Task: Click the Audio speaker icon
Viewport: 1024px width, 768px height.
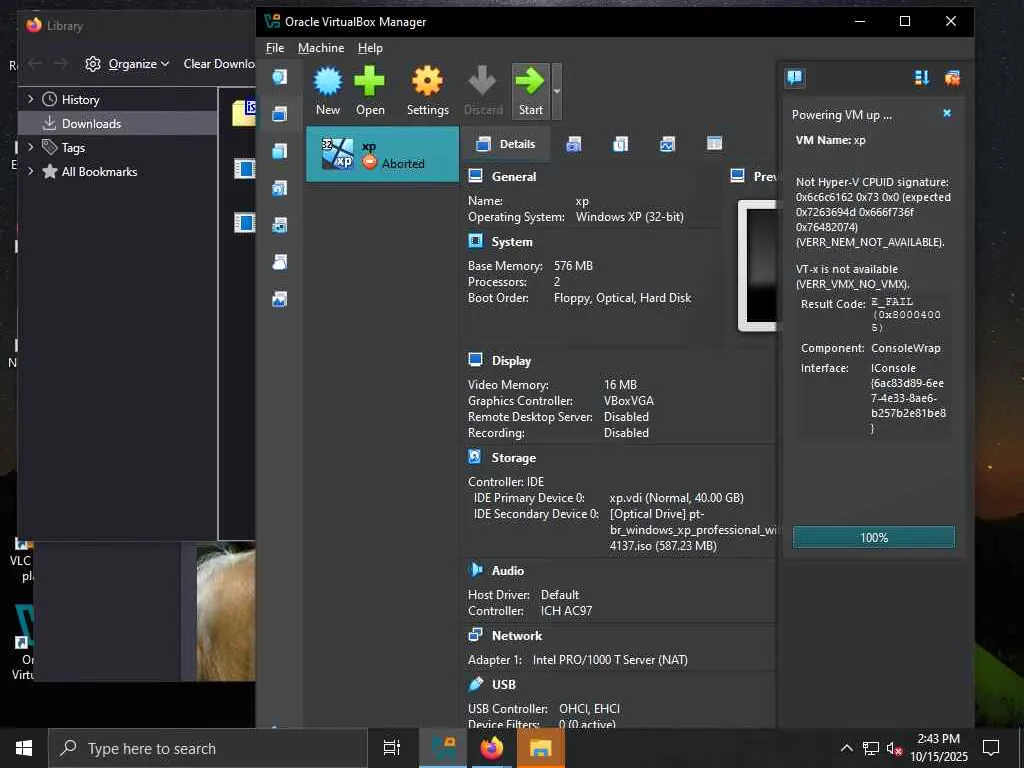Action: [x=475, y=569]
